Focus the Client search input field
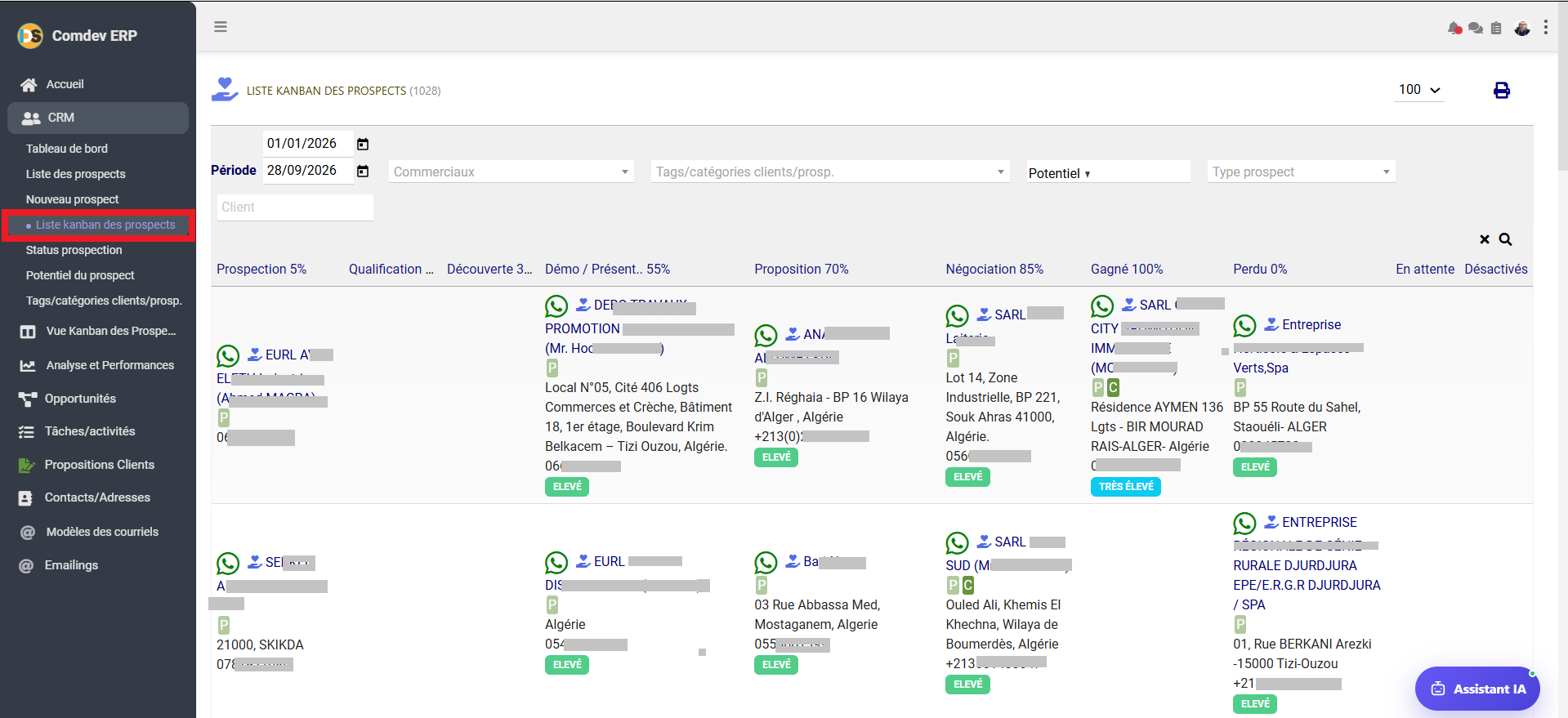The width and height of the screenshot is (1568, 718). (x=296, y=207)
